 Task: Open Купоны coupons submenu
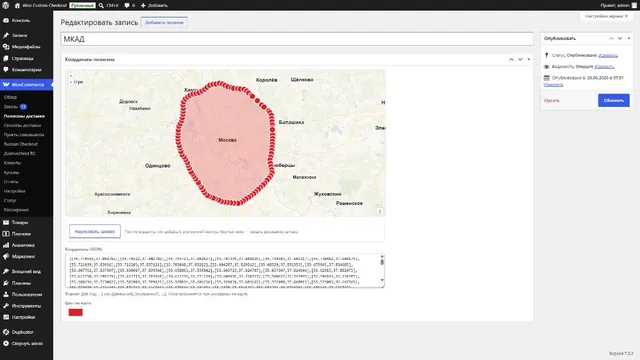[11, 173]
